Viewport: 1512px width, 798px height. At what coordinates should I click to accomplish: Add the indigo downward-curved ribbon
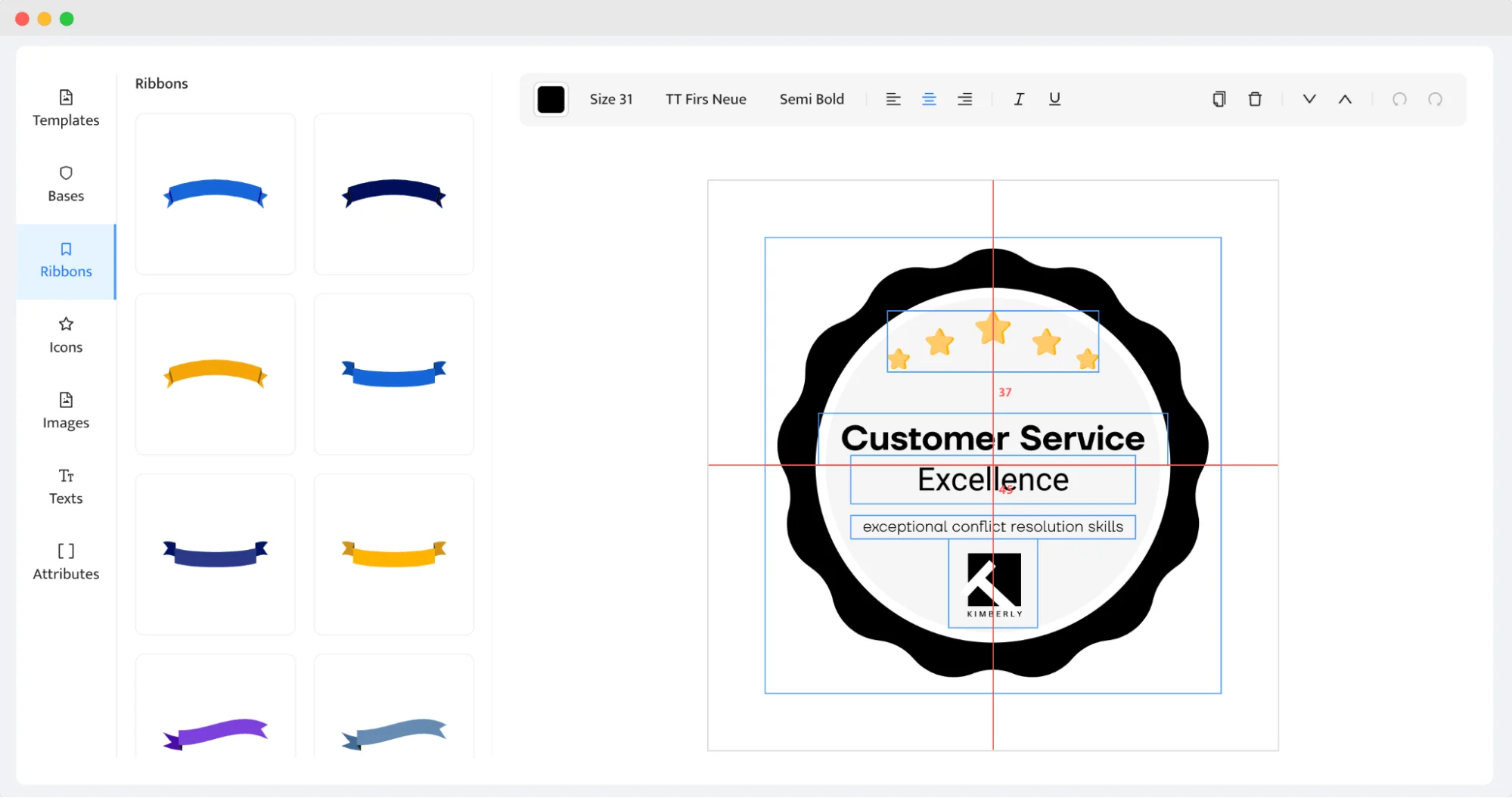click(216, 554)
